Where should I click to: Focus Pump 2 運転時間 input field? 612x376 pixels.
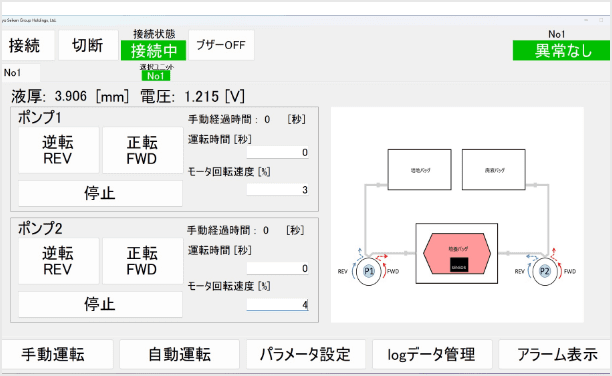pyautogui.click(x=278, y=268)
